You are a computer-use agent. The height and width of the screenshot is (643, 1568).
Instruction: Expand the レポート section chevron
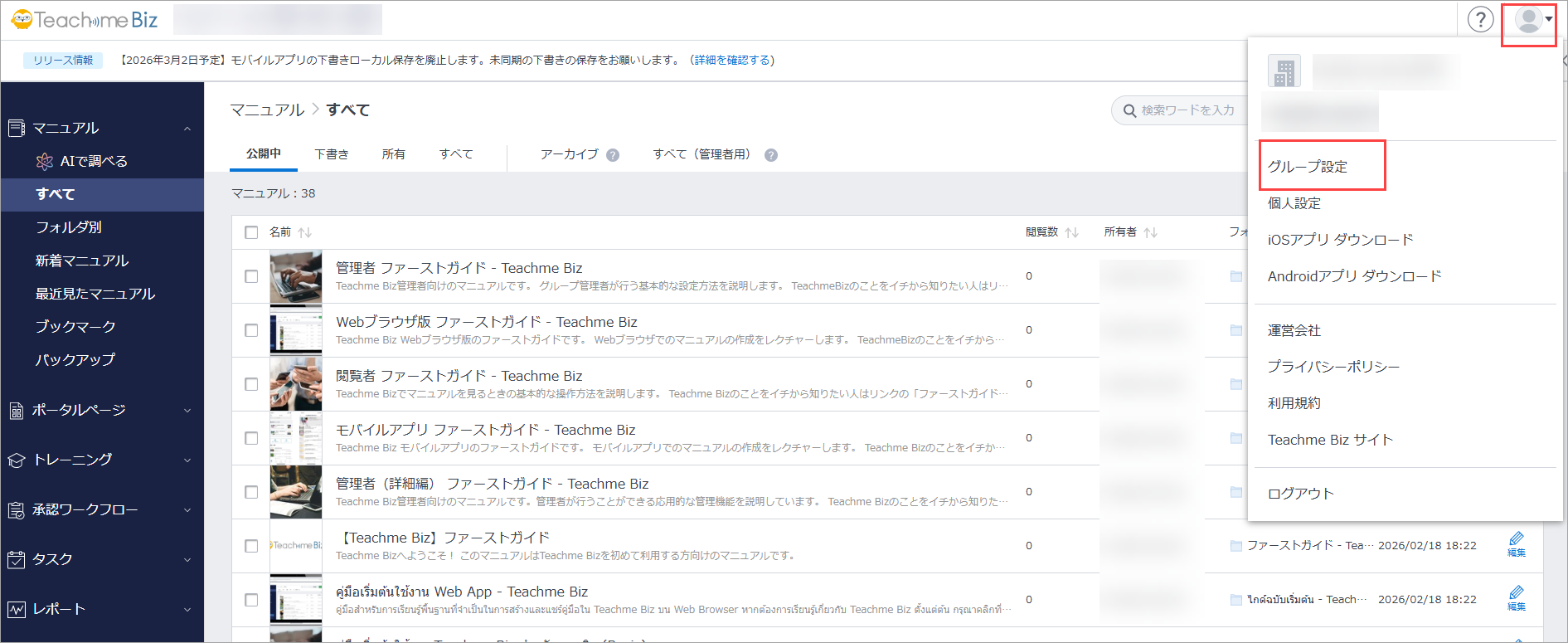pos(187,610)
